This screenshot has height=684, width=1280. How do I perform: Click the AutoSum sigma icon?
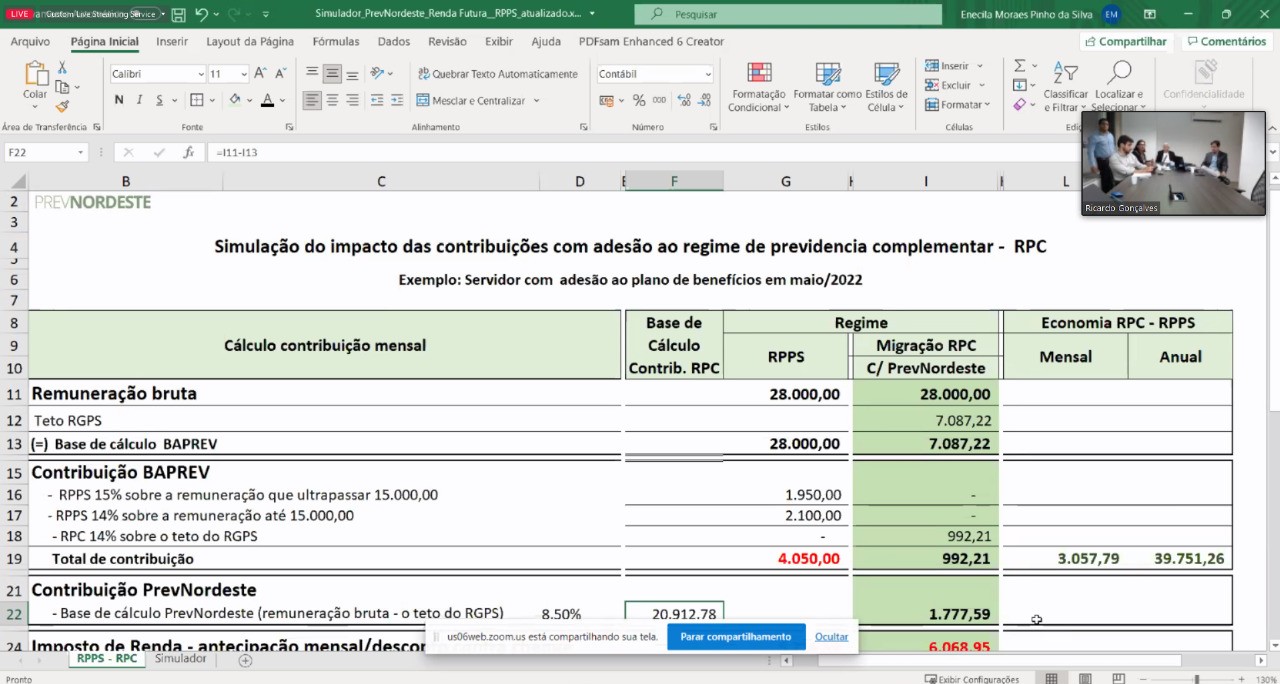click(1019, 65)
